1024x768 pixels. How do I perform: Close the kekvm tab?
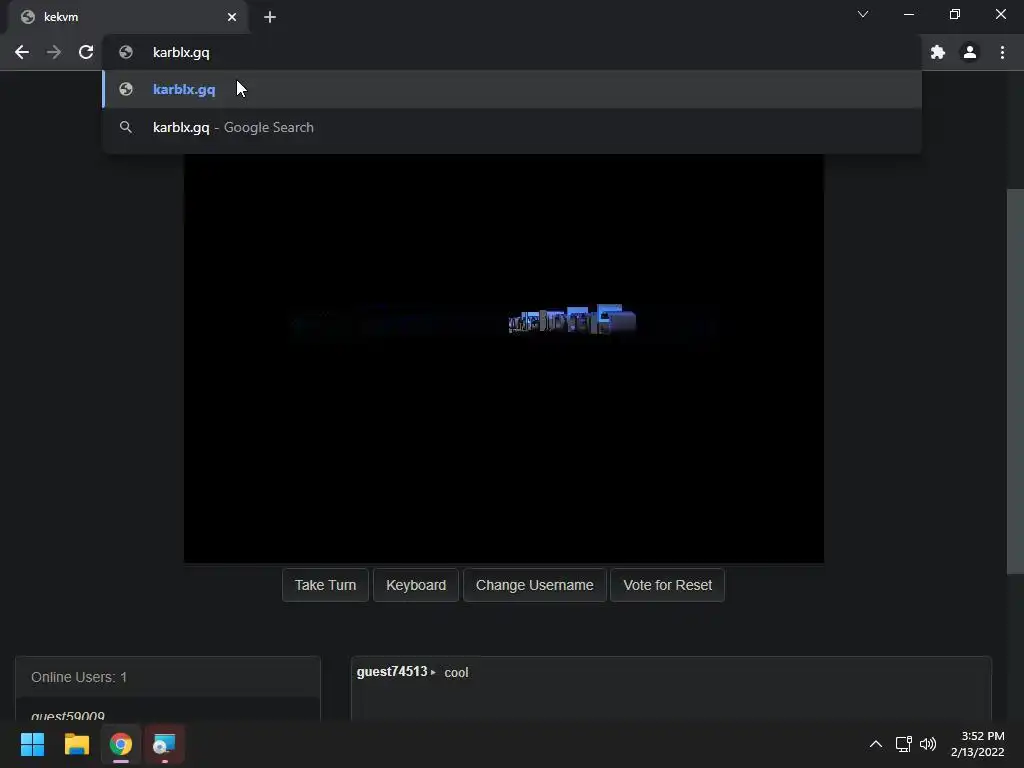[x=232, y=17]
